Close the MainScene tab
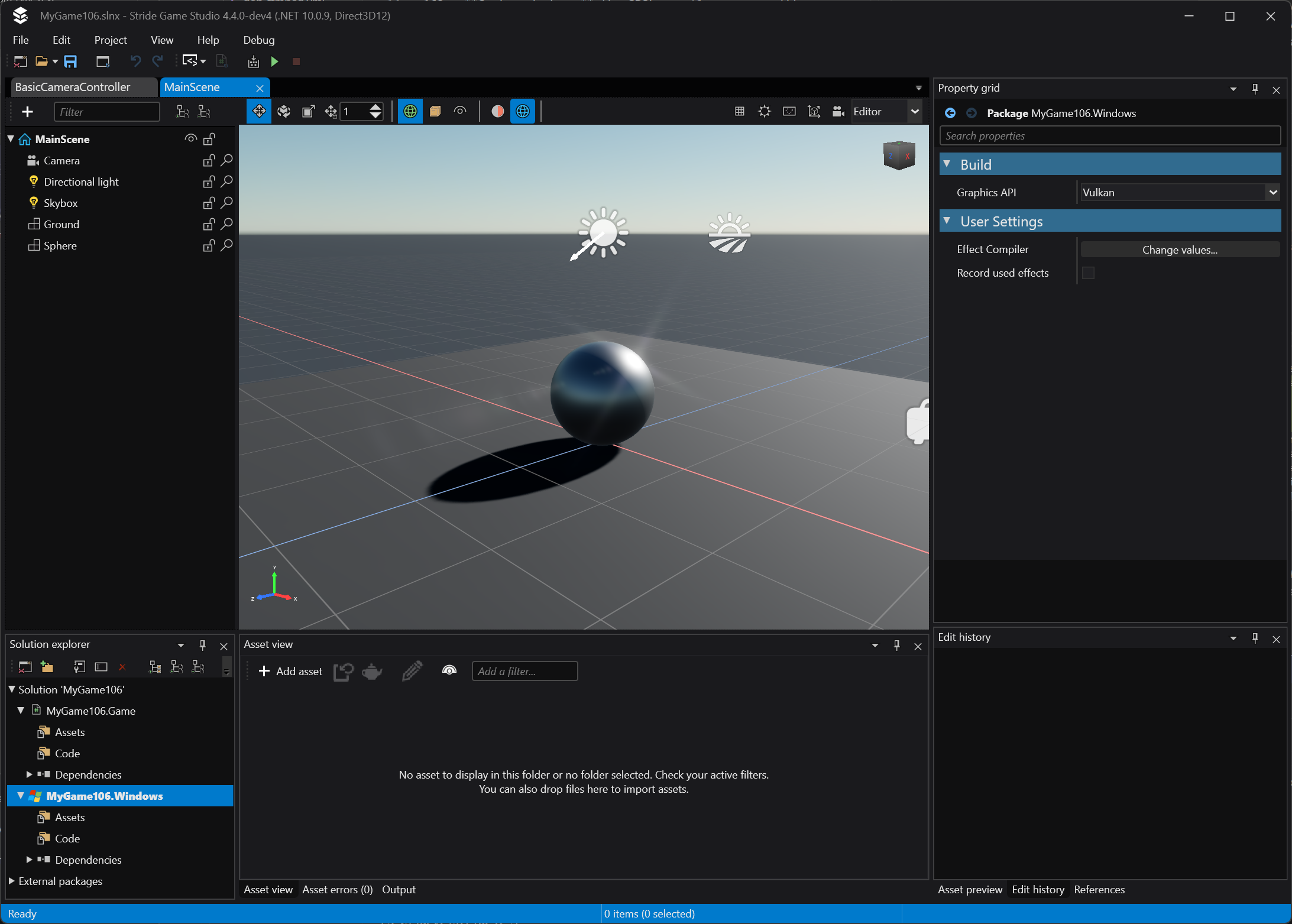1292x924 pixels. (x=260, y=88)
